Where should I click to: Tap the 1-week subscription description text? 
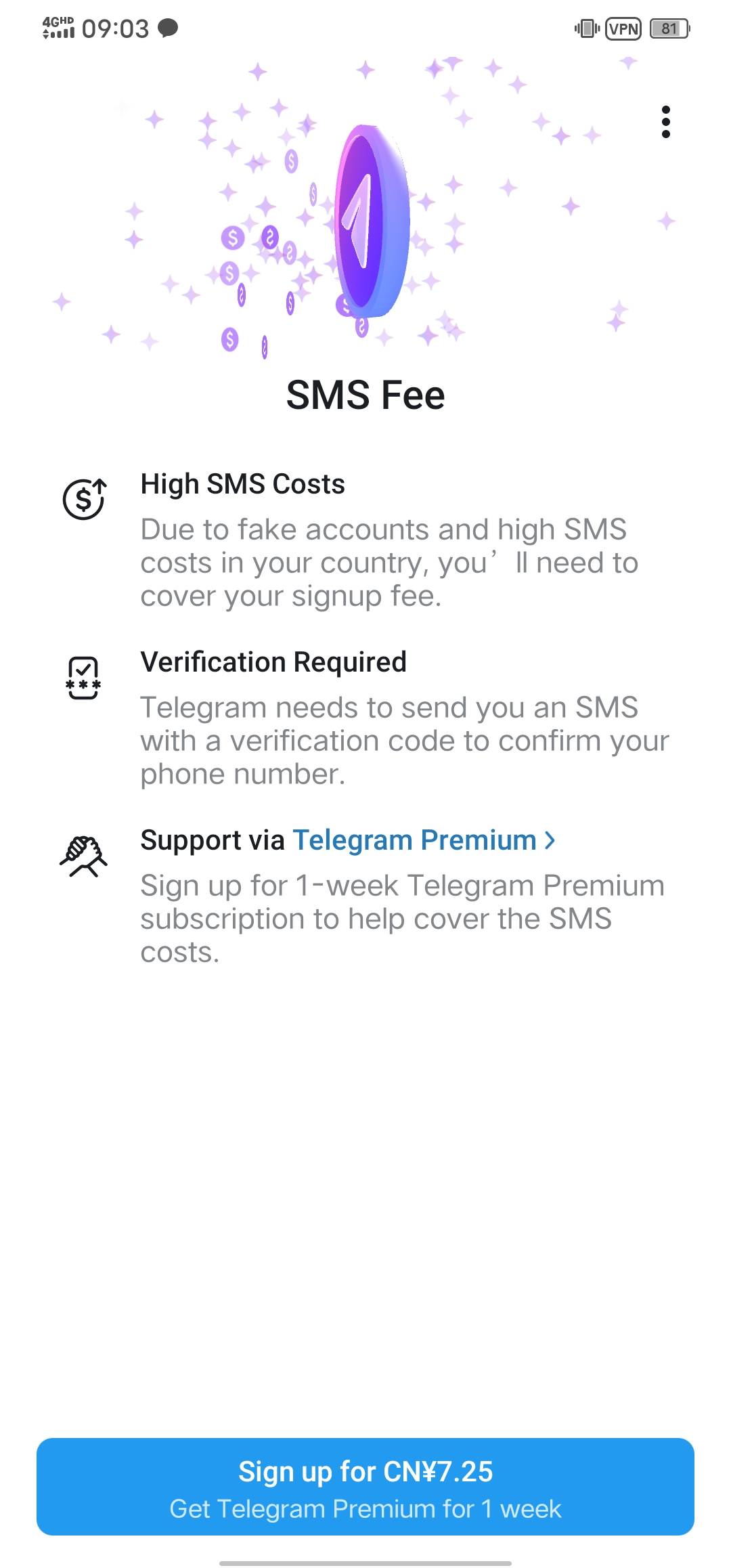pyautogui.click(x=402, y=919)
